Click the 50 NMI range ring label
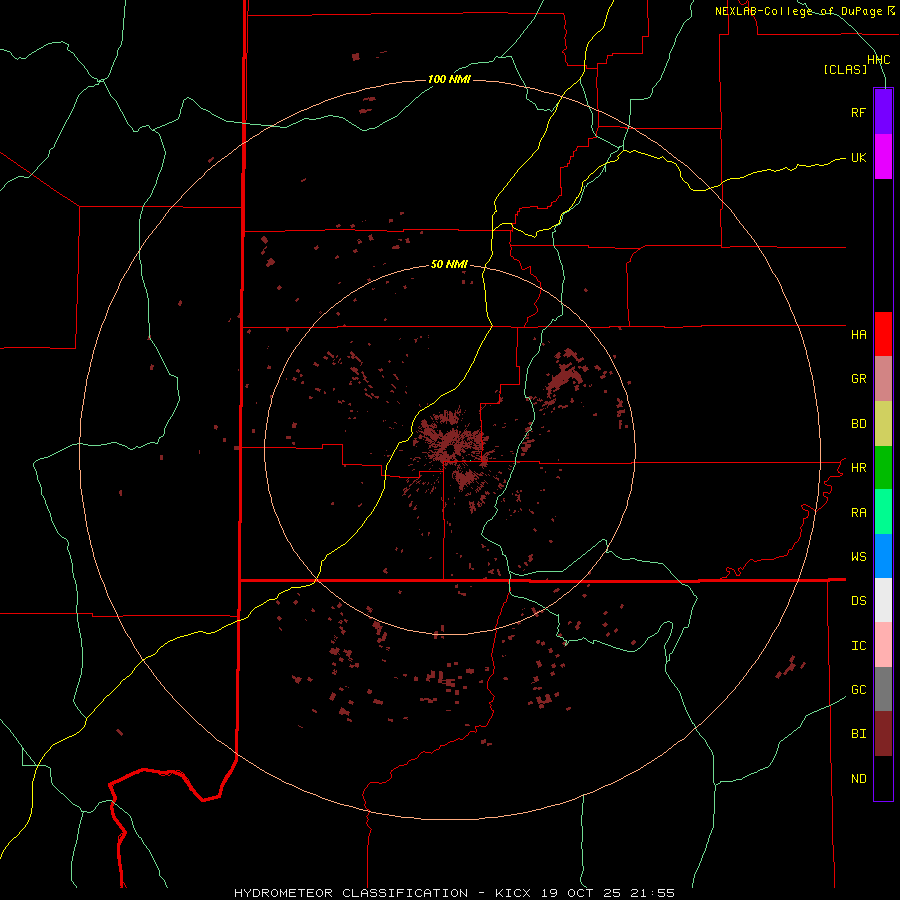This screenshot has height=900, width=900. [x=449, y=264]
